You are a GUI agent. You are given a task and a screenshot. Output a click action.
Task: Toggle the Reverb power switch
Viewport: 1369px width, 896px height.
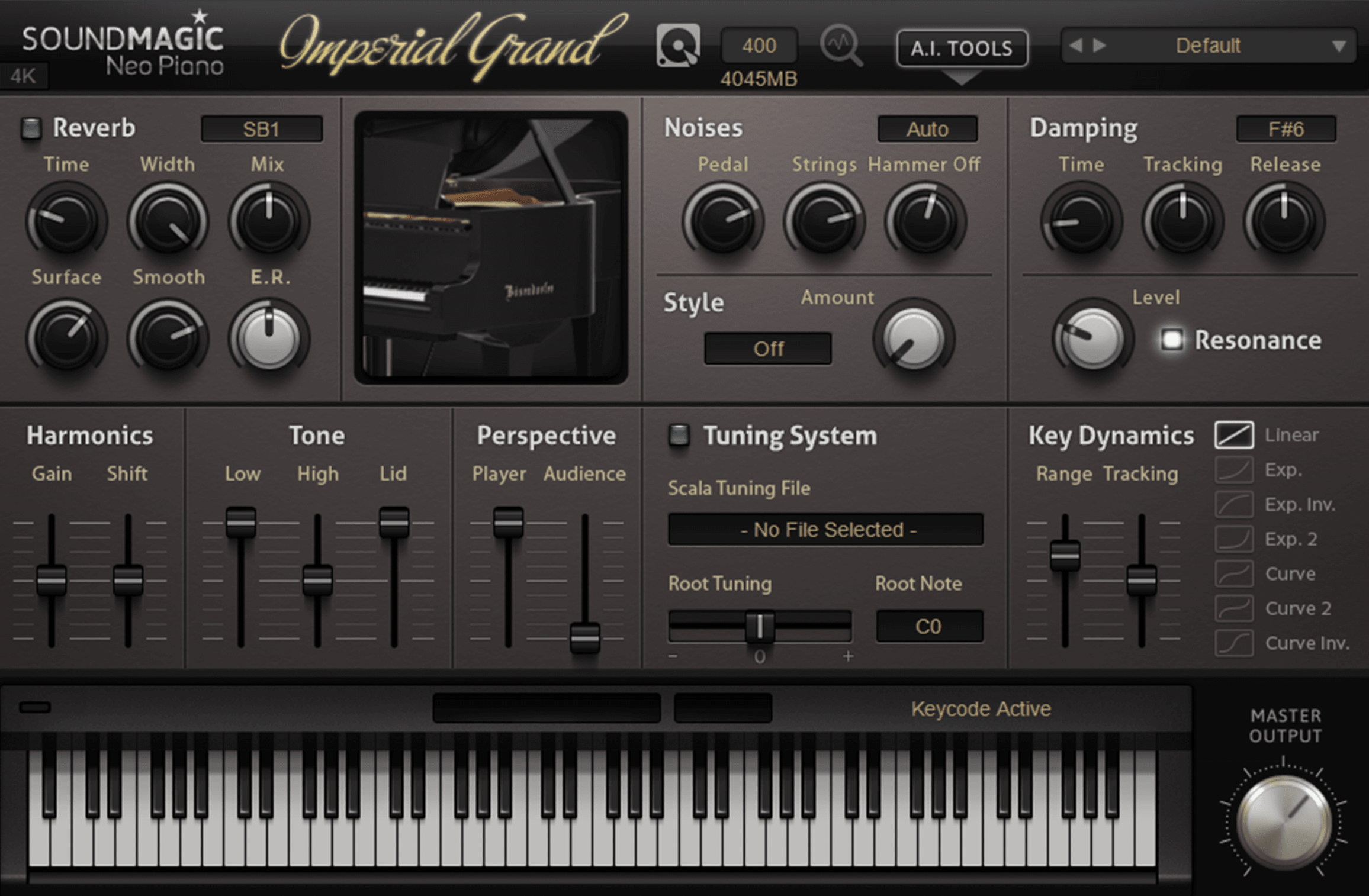(x=31, y=128)
